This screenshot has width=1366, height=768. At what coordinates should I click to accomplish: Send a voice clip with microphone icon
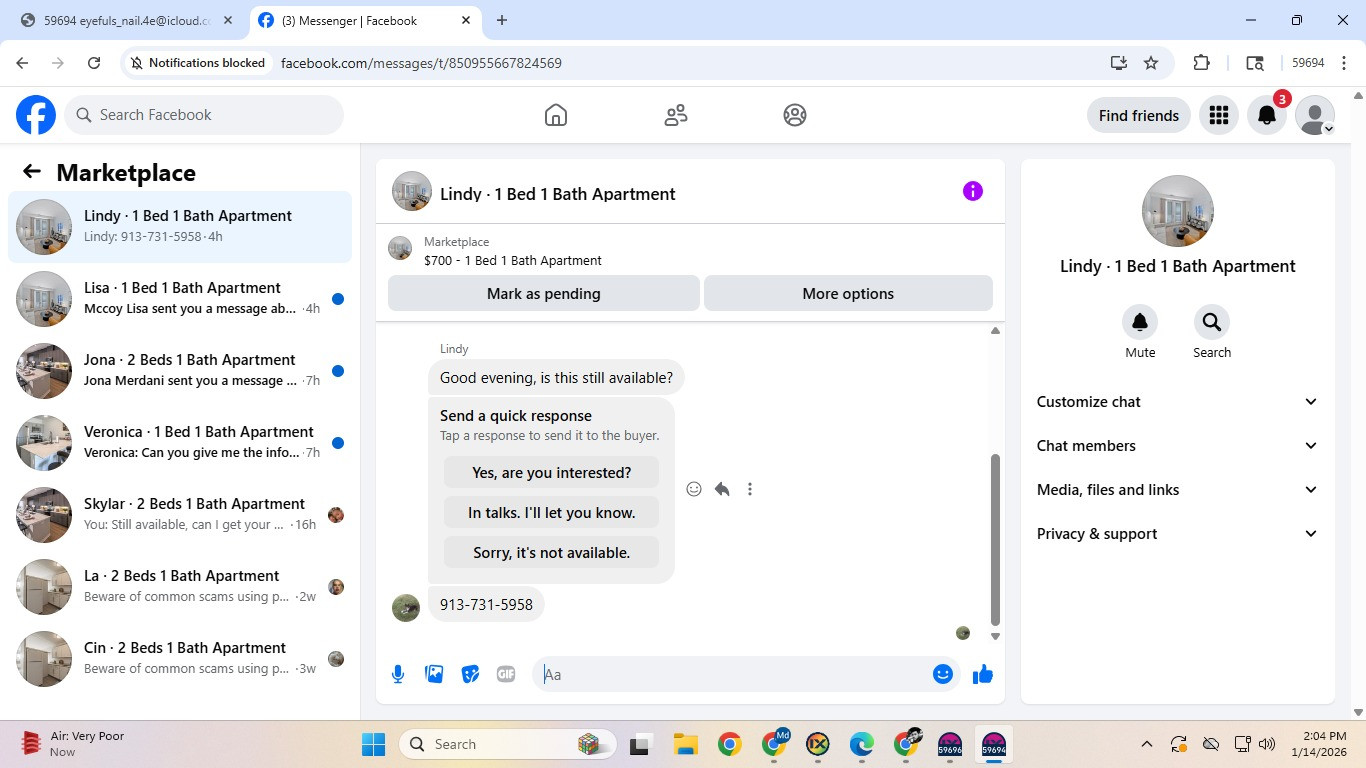tap(398, 674)
